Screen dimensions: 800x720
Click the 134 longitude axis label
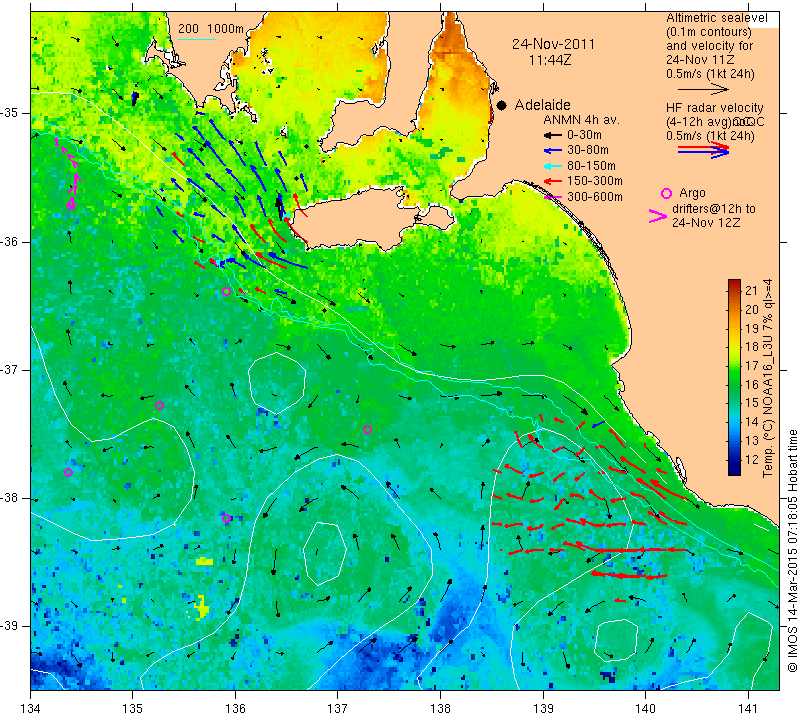point(31,709)
